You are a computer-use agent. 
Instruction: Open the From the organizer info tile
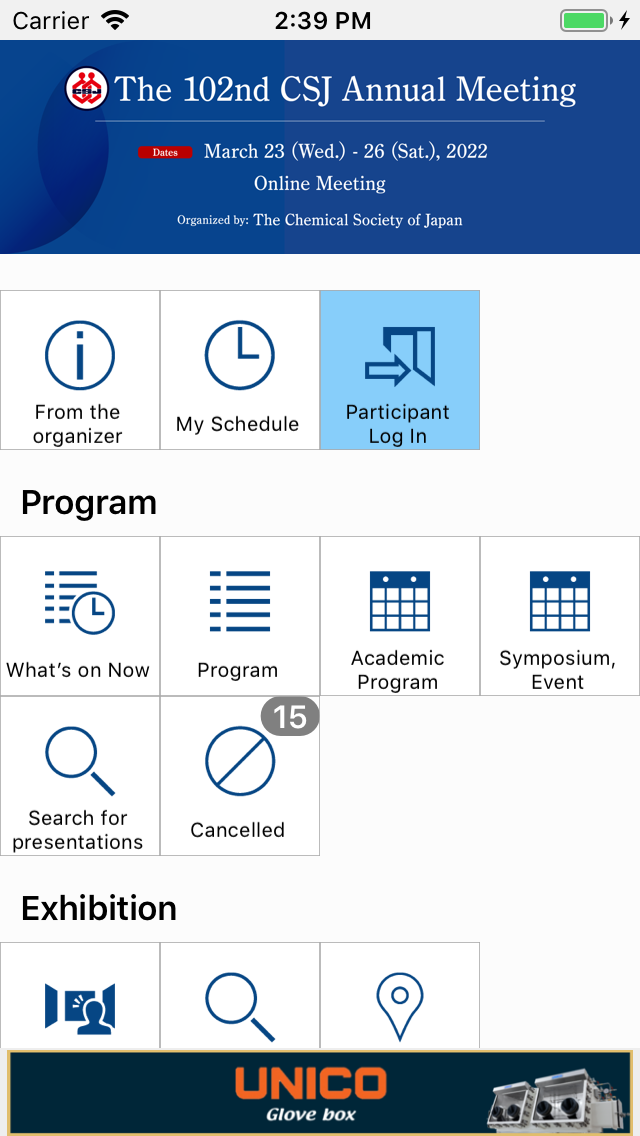tap(80, 370)
